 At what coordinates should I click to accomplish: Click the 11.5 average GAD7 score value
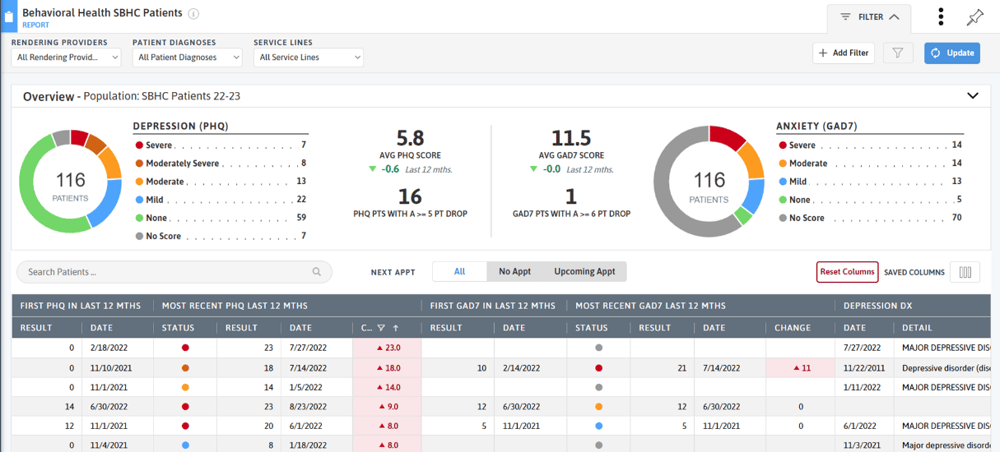(571, 138)
